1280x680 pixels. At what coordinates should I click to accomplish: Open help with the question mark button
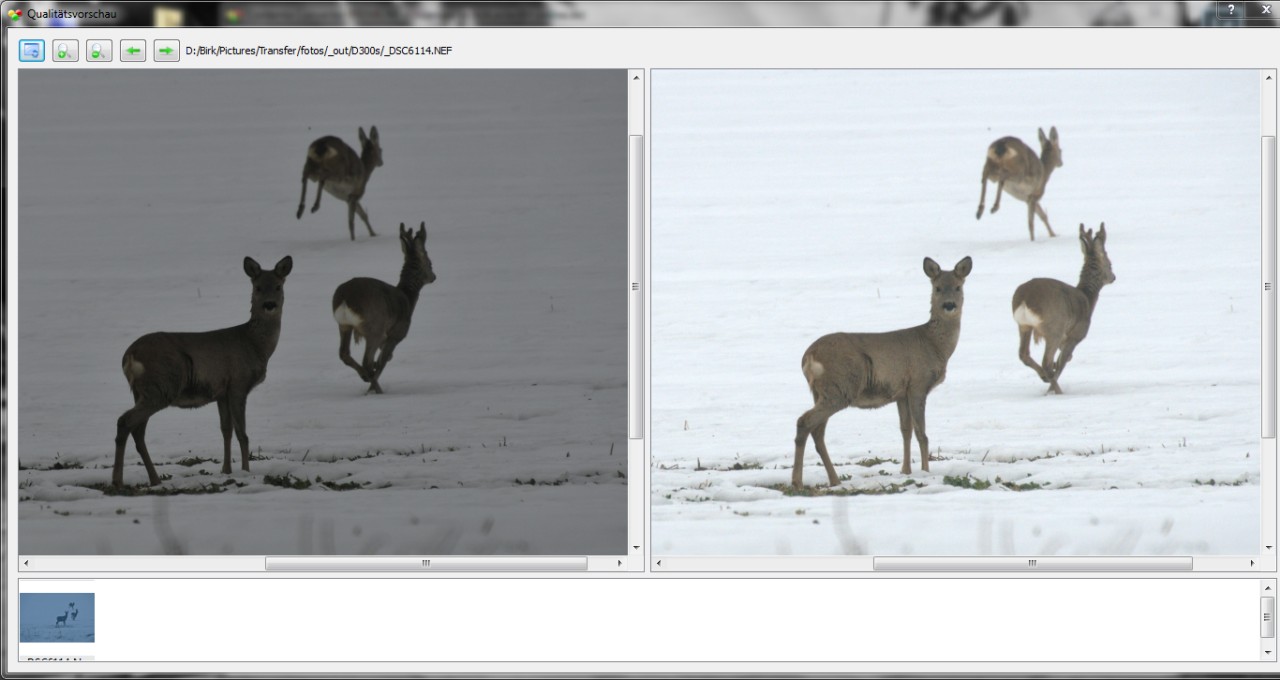(1231, 10)
